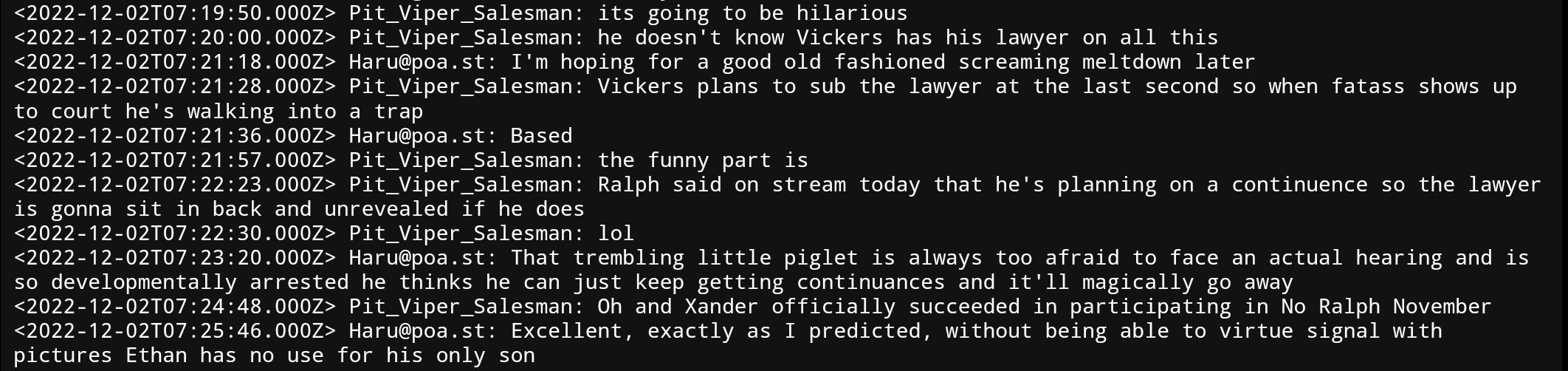Screen dimensions: 1568x371
Task: Click the phrase "trembling little piglet"
Action: [715, 258]
